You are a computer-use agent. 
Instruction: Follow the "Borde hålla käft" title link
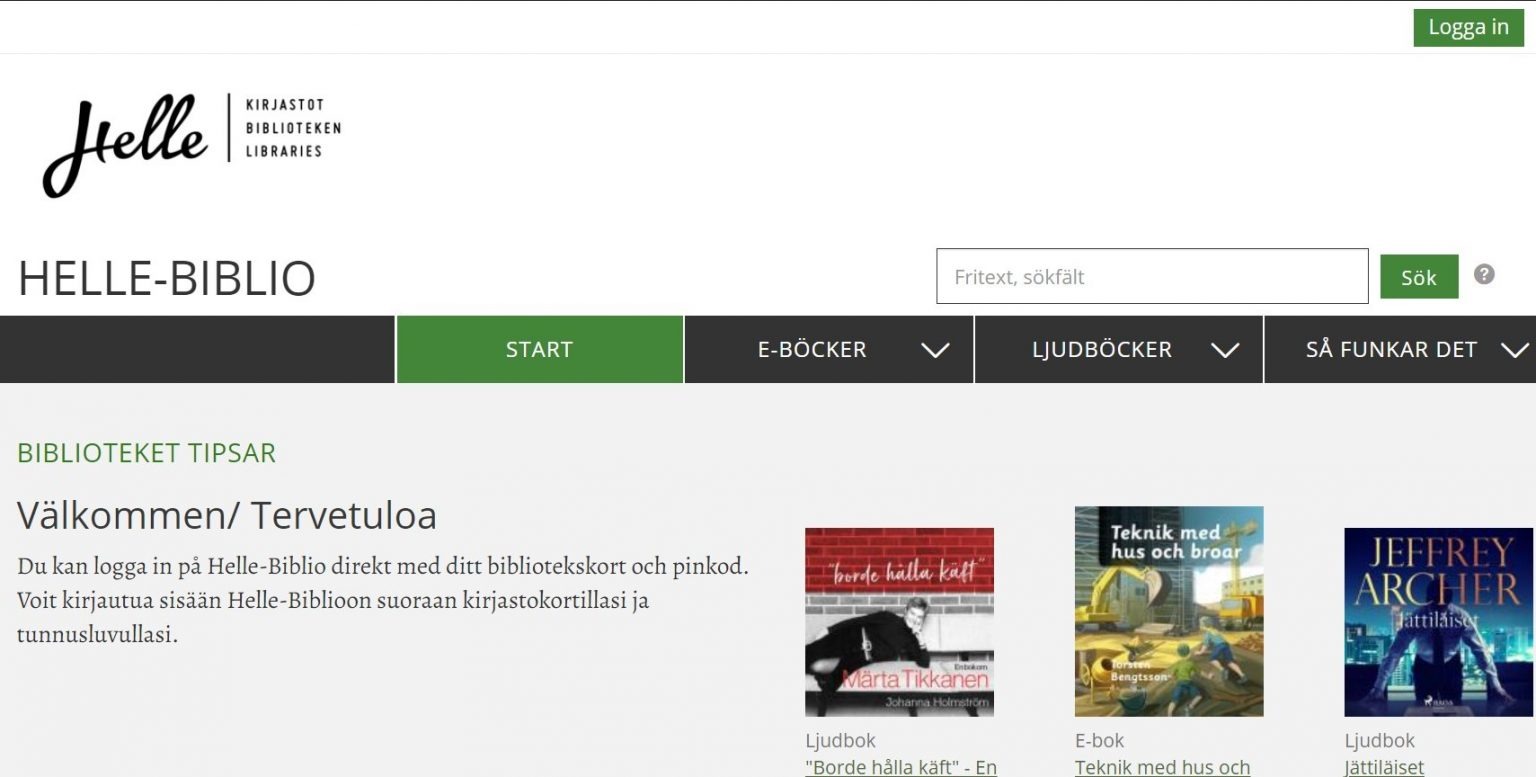[900, 767]
